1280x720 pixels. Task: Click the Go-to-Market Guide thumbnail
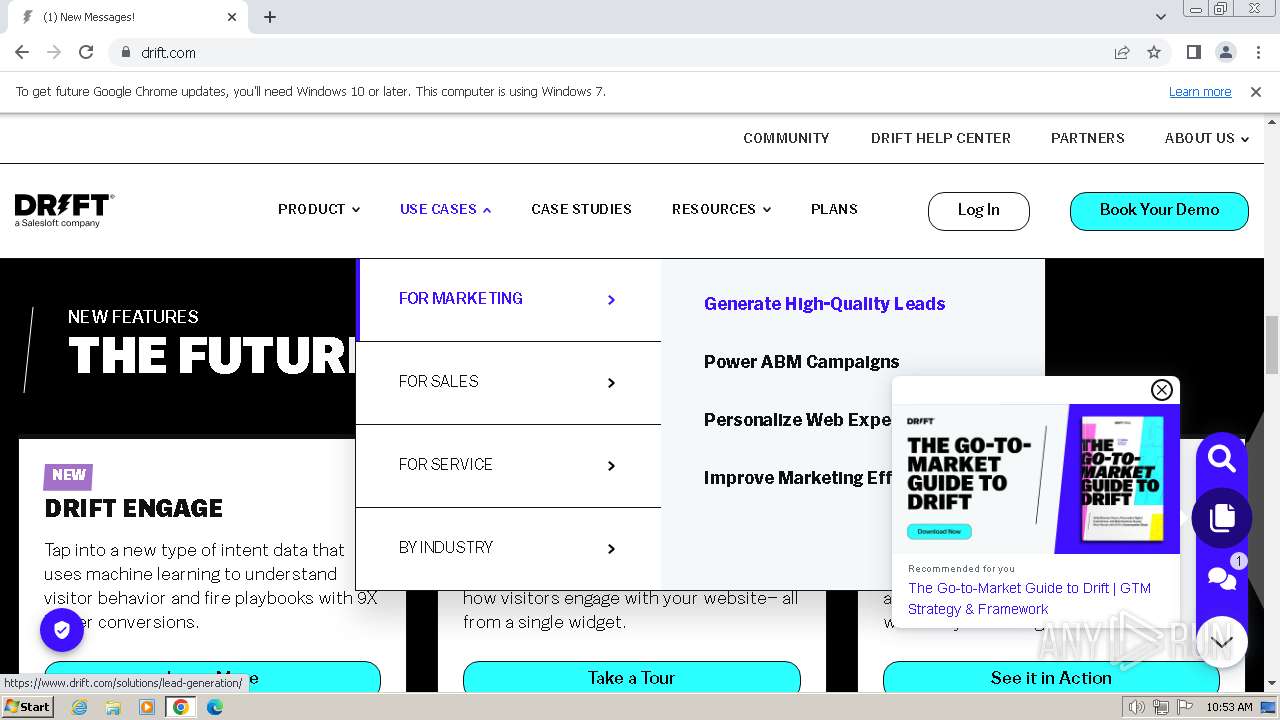[1036, 478]
